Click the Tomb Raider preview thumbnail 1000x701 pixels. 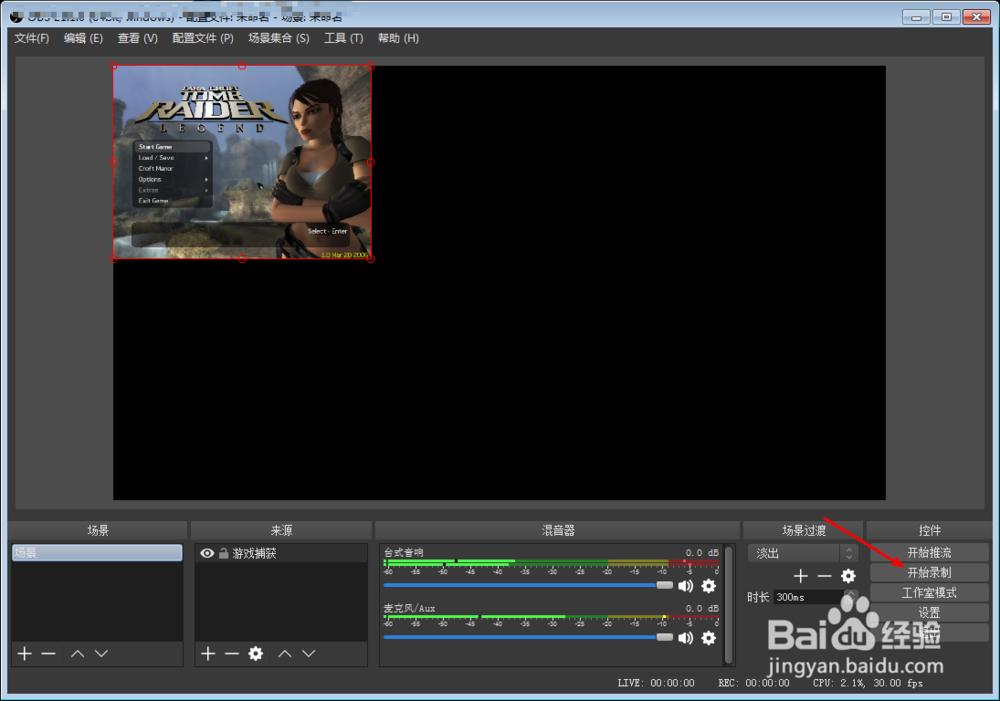click(242, 162)
